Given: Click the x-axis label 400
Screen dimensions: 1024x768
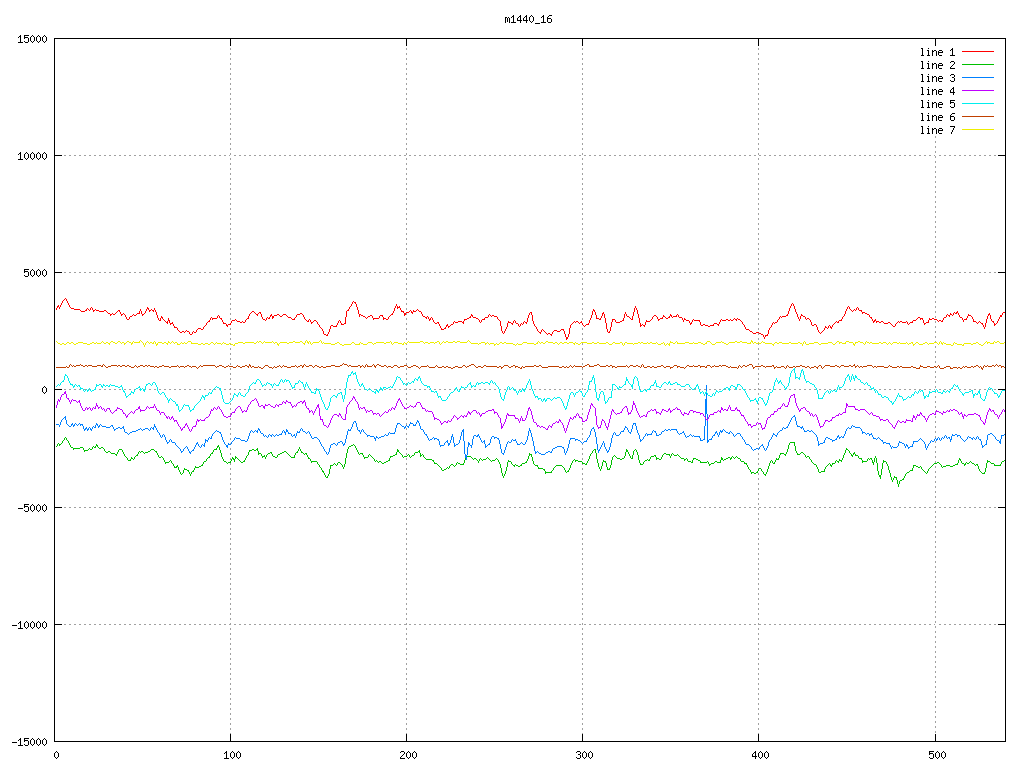Looking at the screenshot, I should pos(760,756).
